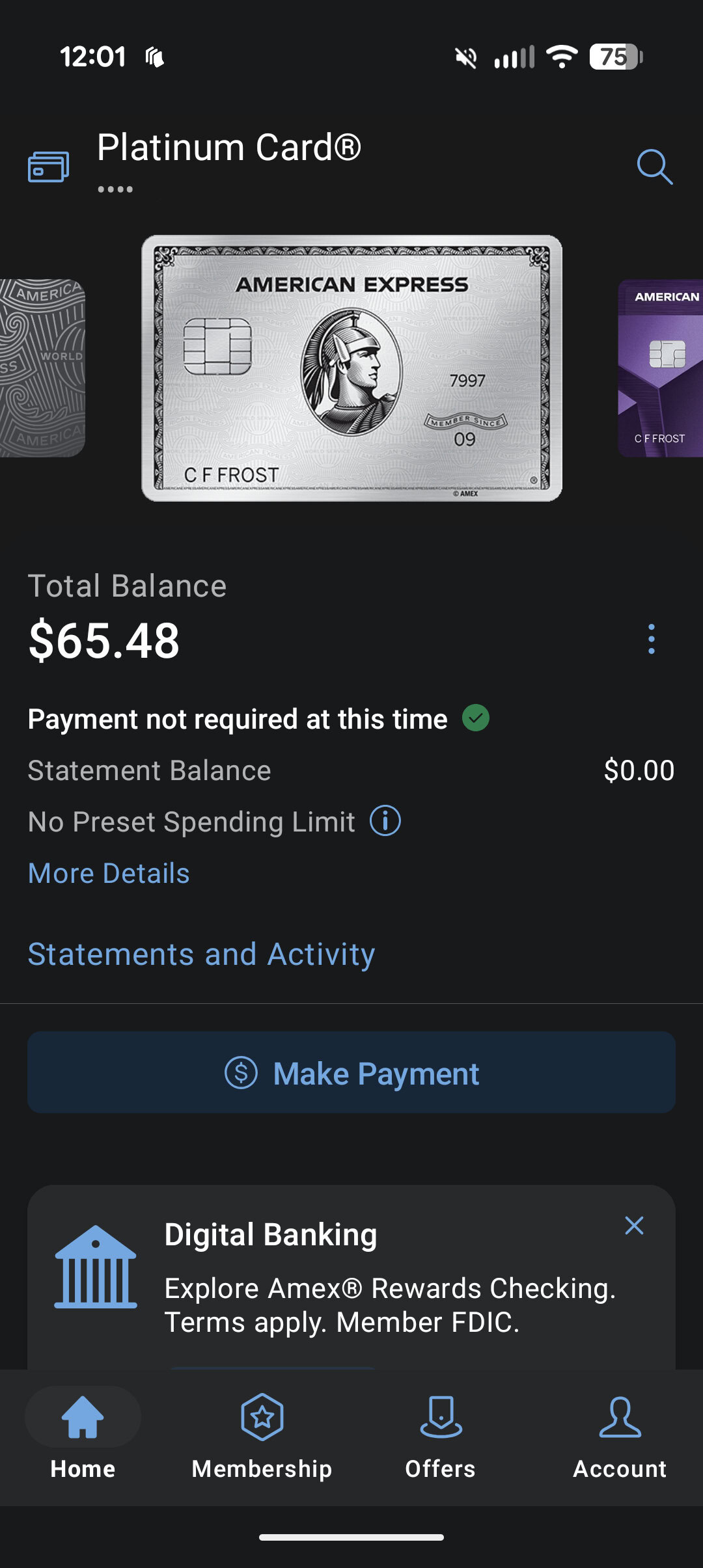Tap the info icon beside No Preset Spending Limit
This screenshot has height=1568, width=703.
[x=385, y=821]
